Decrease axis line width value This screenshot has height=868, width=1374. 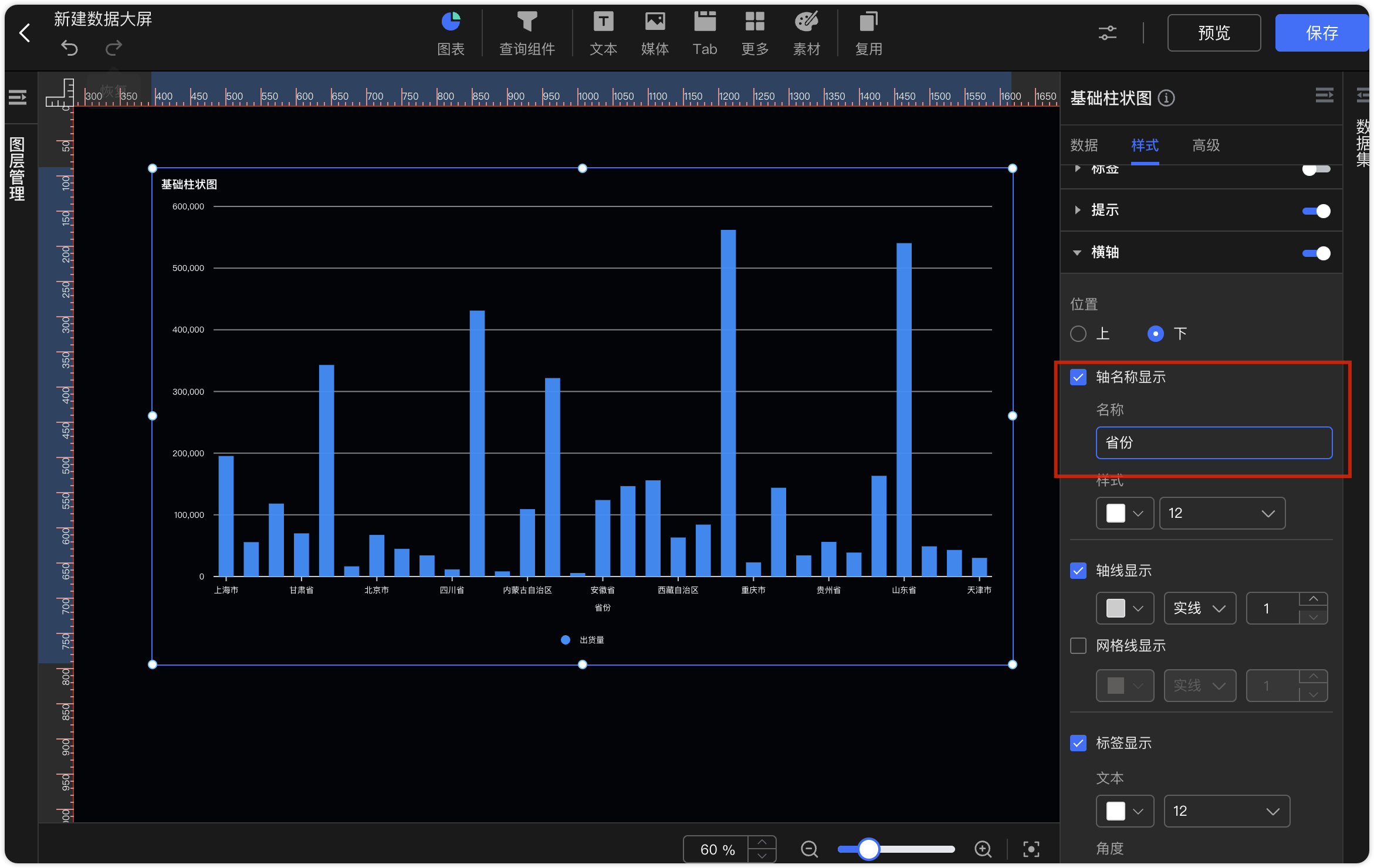(x=1313, y=616)
